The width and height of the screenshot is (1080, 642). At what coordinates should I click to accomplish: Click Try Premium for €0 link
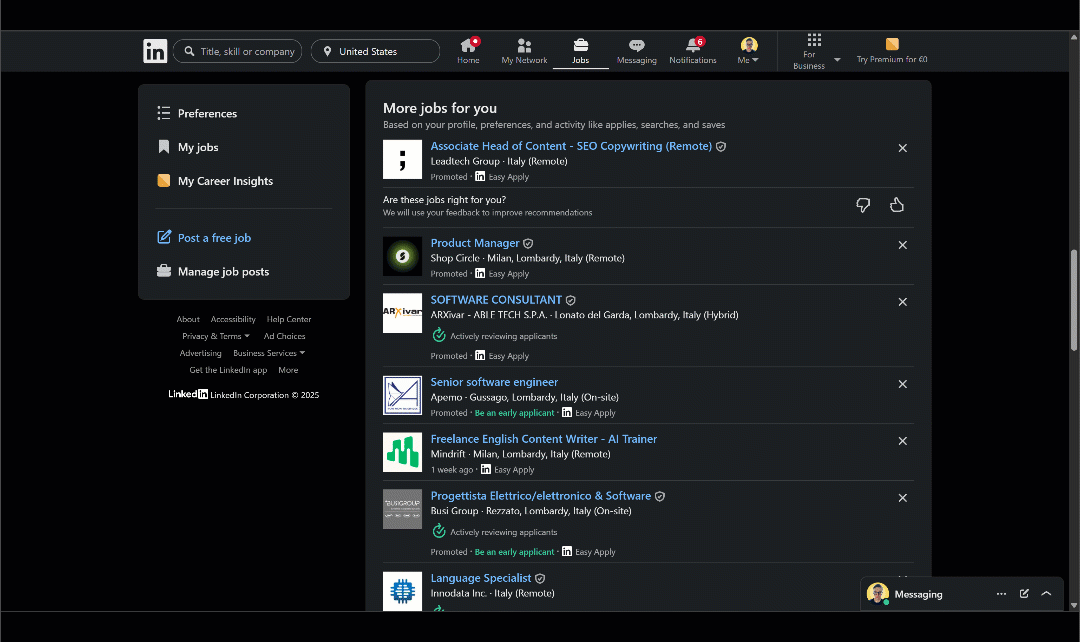pos(892,51)
